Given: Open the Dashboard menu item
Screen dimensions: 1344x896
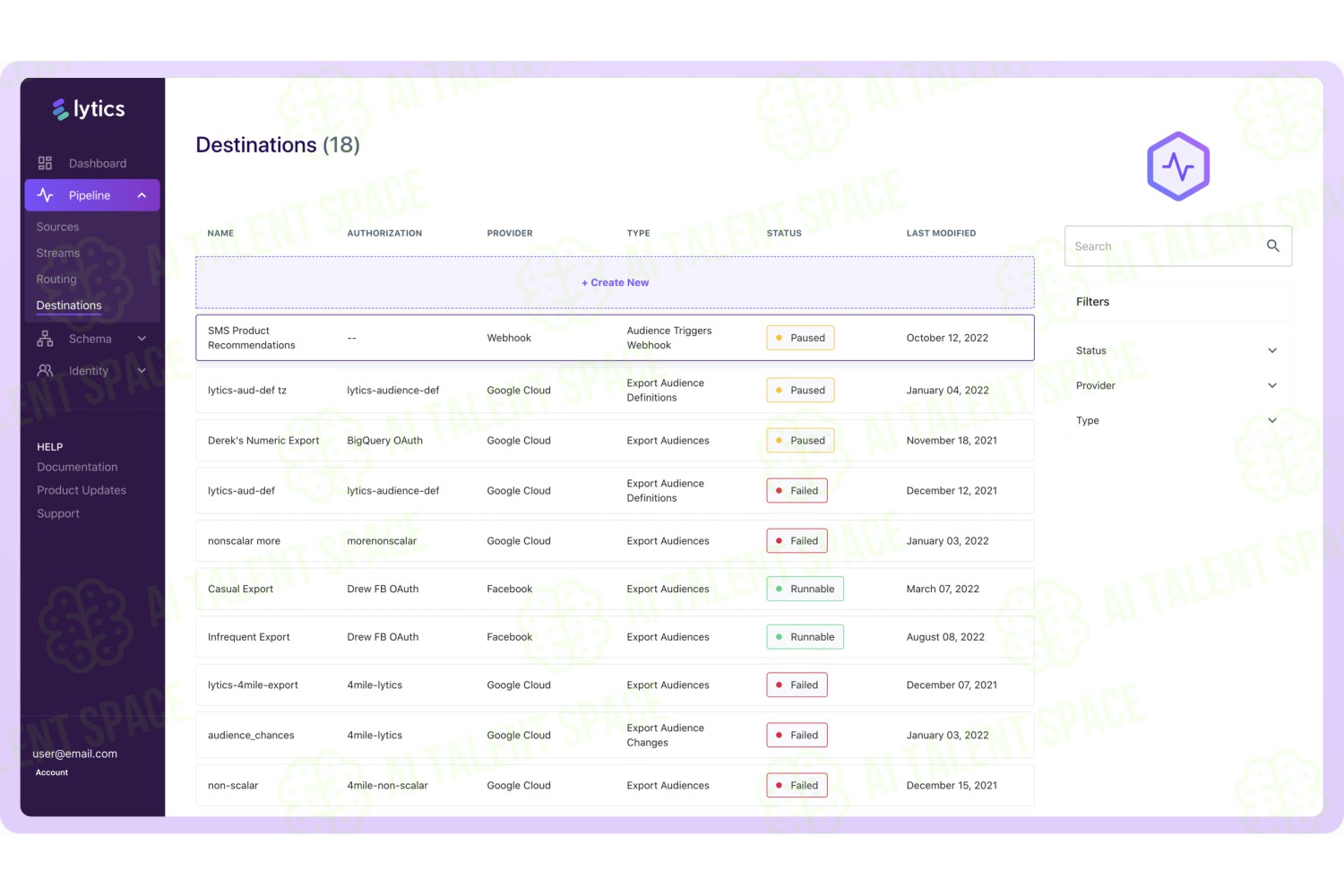Looking at the screenshot, I should click(98, 163).
